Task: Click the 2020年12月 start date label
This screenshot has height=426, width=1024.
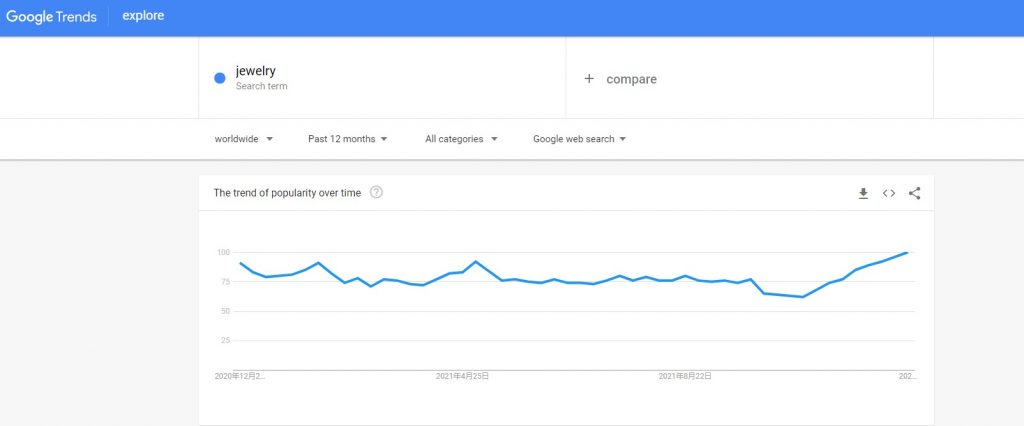Action: (240, 376)
